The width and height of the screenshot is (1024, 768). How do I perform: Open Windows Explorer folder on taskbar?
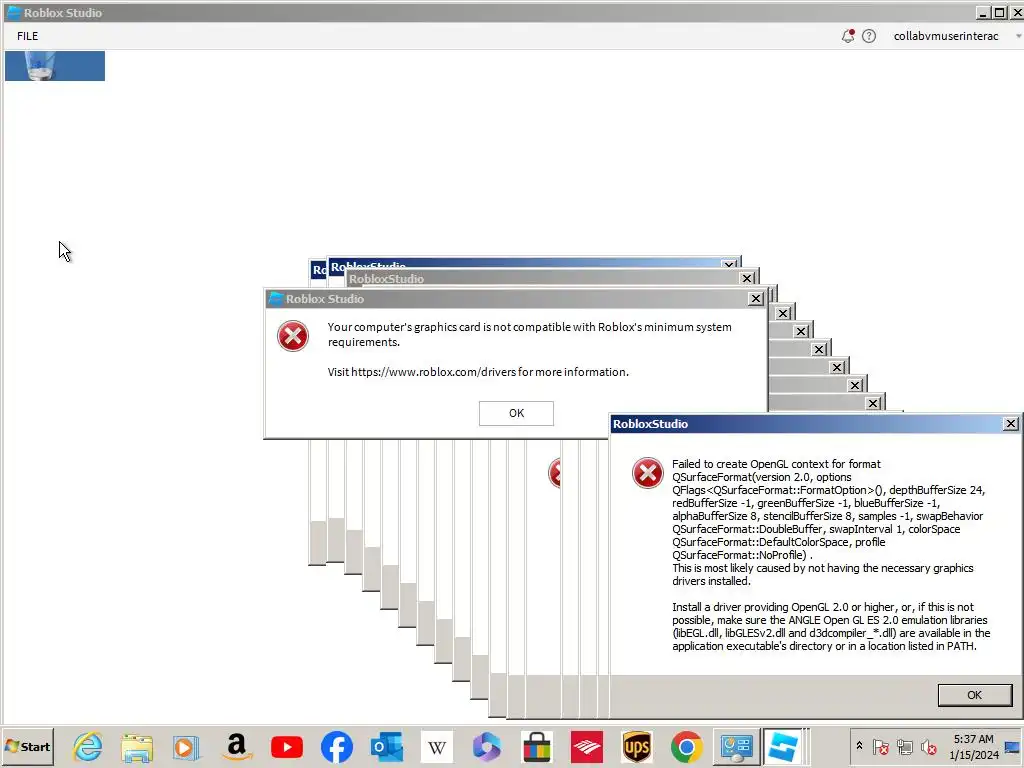[x=137, y=746]
